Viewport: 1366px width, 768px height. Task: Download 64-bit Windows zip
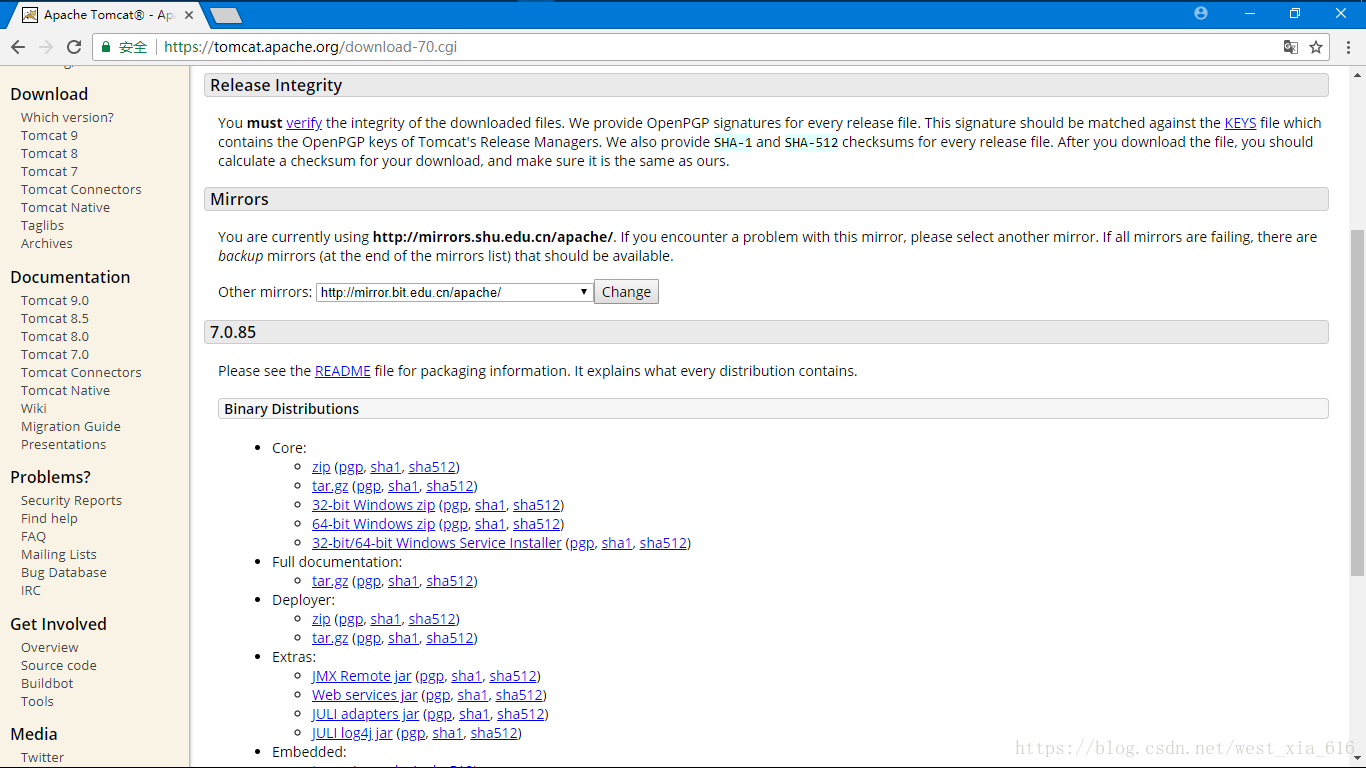(x=373, y=524)
